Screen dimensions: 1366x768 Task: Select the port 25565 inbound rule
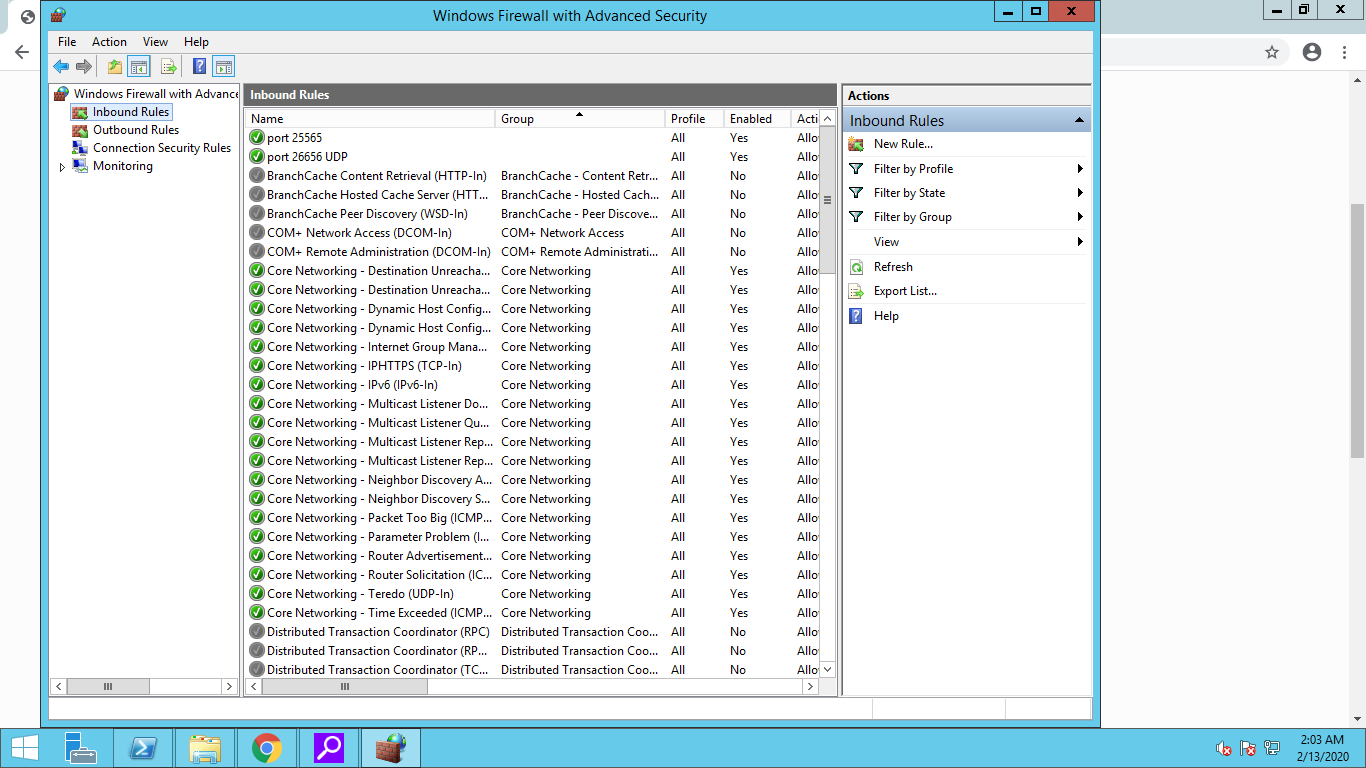294,138
